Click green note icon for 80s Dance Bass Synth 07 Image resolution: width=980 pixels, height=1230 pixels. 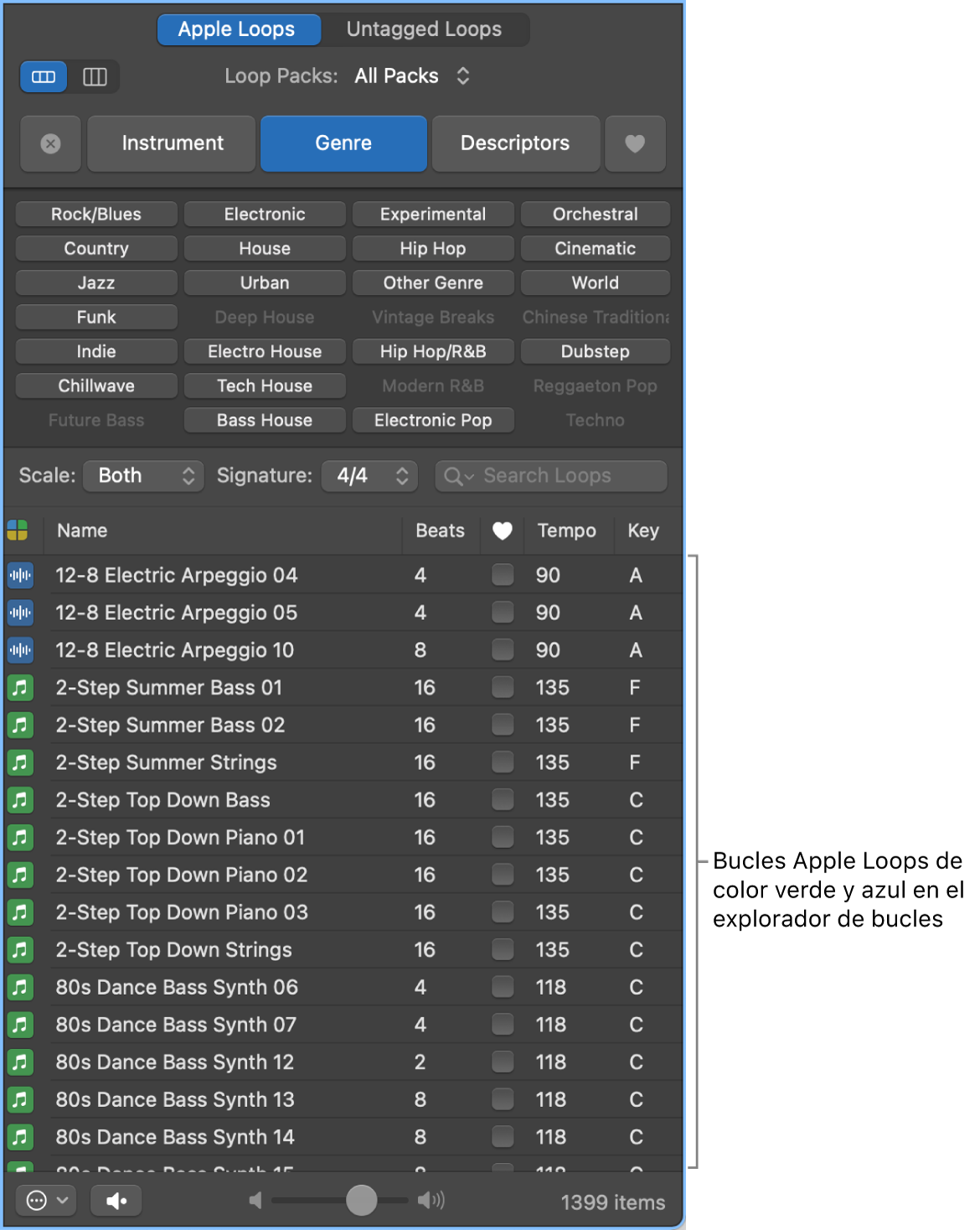pyautogui.click(x=20, y=1025)
